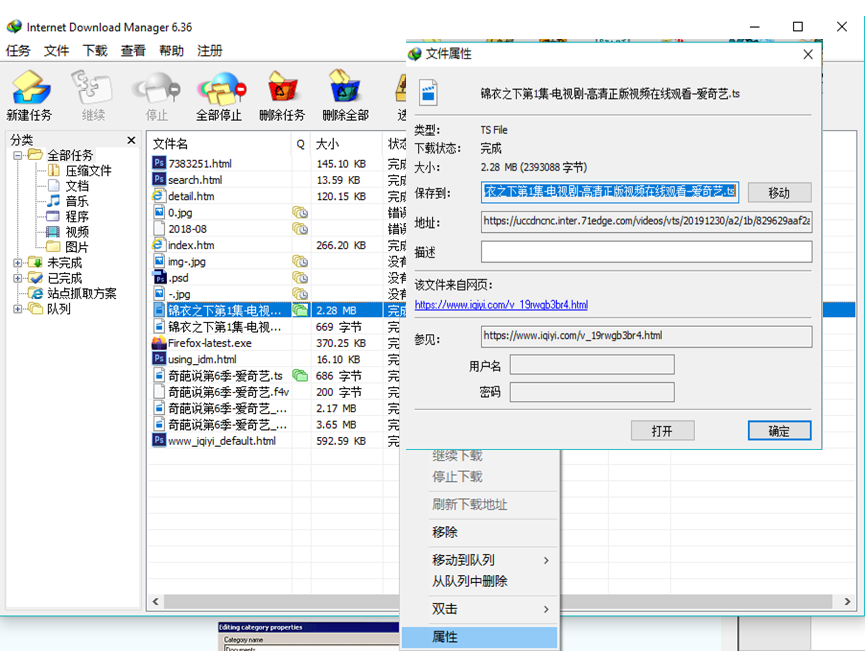The image size is (865, 651).
Task: Click the 用户名 input field
Action: (592, 365)
